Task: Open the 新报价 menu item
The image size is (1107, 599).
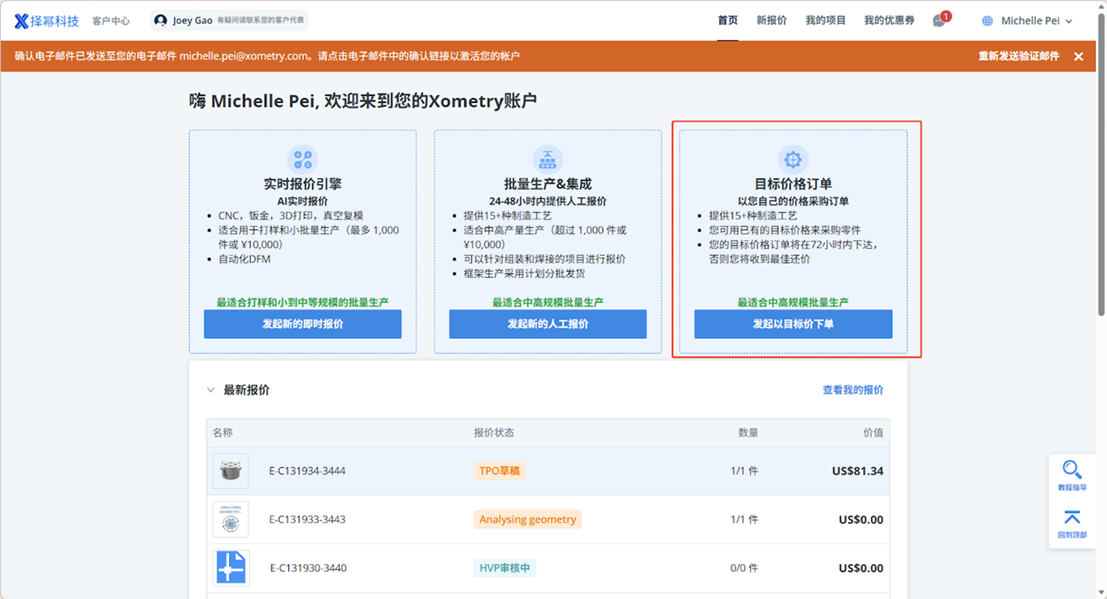Action: point(771,21)
